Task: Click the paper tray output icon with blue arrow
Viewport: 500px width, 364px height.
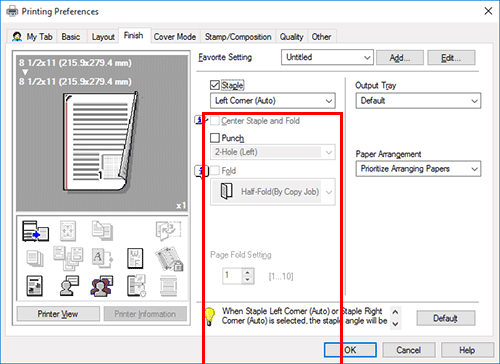Action: (x=35, y=231)
